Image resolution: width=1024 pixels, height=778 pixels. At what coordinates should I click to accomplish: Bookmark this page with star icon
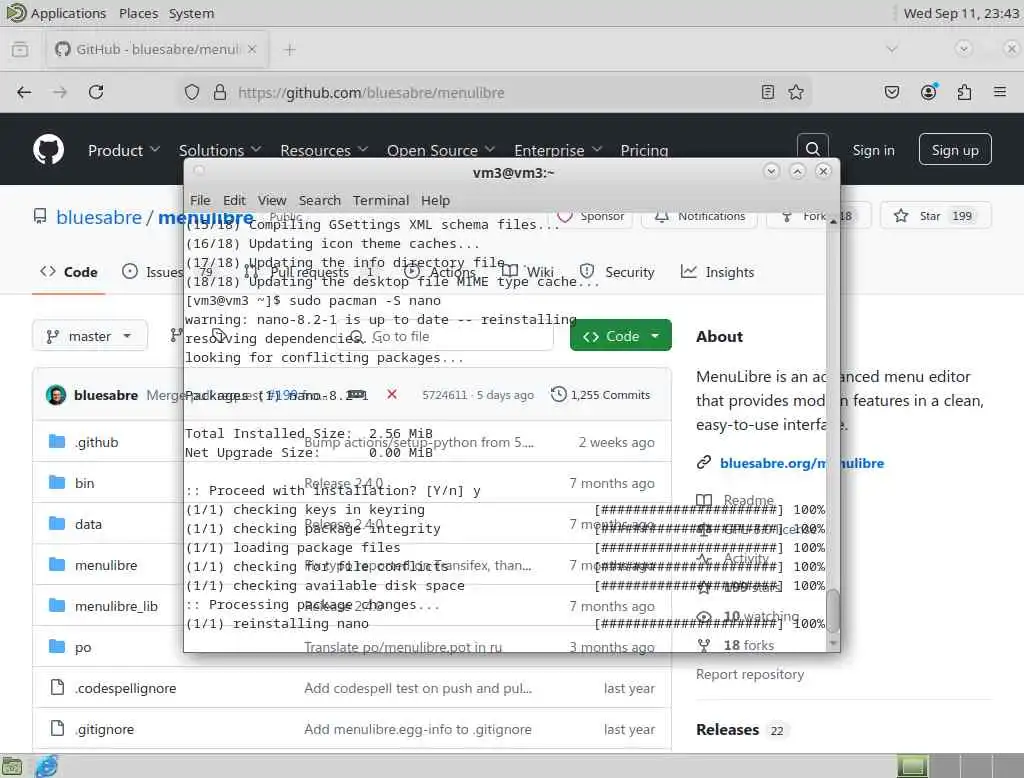(795, 92)
